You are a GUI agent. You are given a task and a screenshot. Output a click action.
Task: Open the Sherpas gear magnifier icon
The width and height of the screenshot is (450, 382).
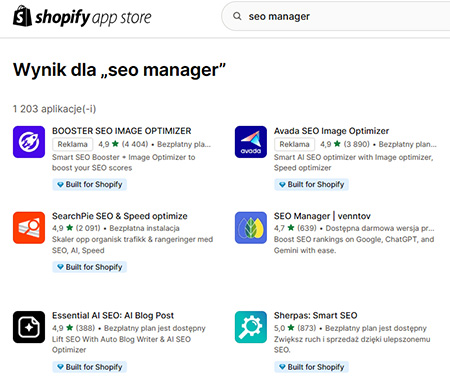pyautogui.click(x=251, y=327)
